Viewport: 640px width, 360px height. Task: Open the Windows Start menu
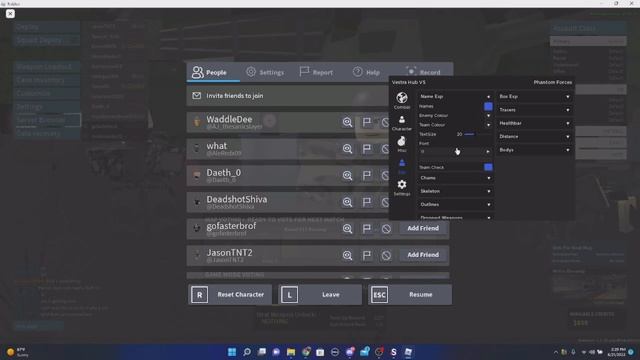pos(232,352)
